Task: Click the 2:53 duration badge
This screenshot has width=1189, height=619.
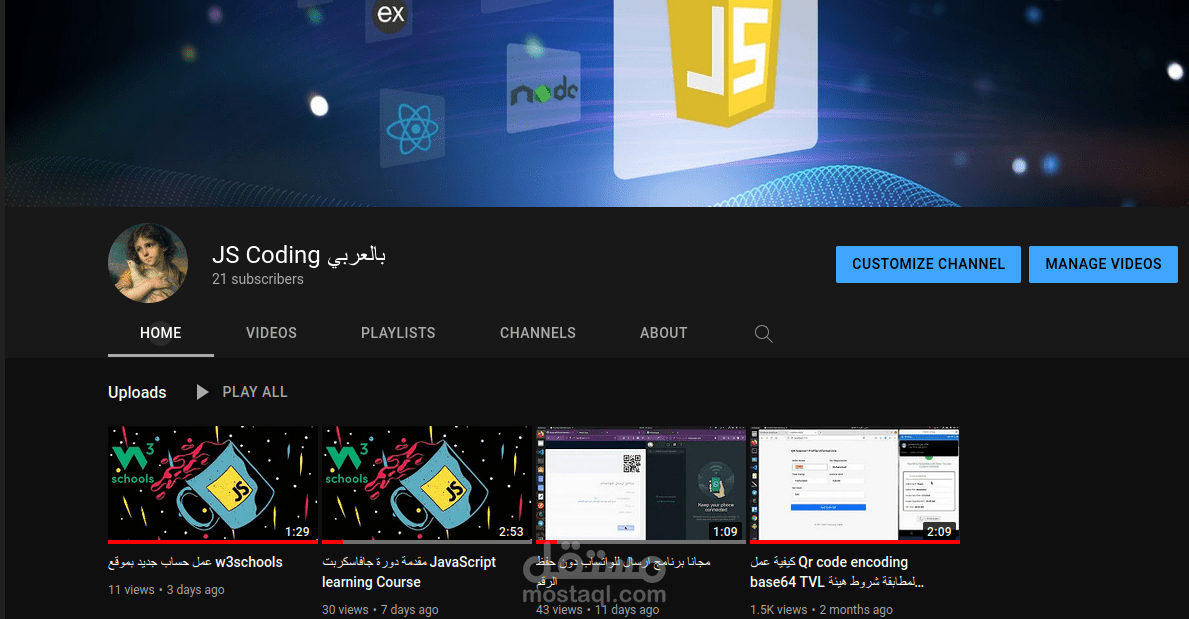Action: (x=511, y=532)
